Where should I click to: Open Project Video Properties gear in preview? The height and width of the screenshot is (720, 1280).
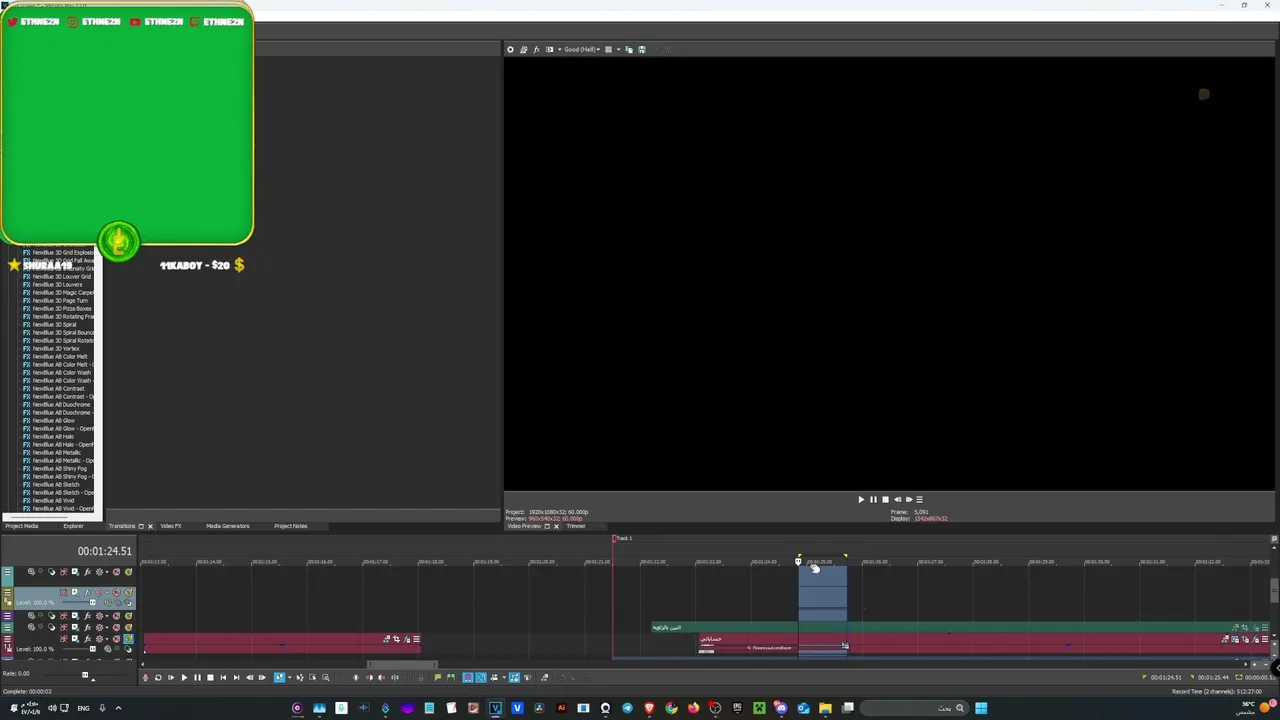tap(510, 49)
